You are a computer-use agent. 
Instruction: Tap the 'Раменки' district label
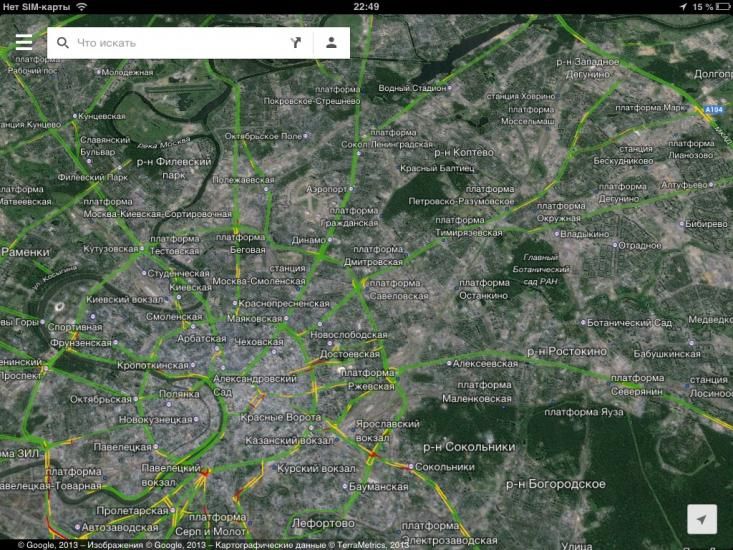point(25,252)
